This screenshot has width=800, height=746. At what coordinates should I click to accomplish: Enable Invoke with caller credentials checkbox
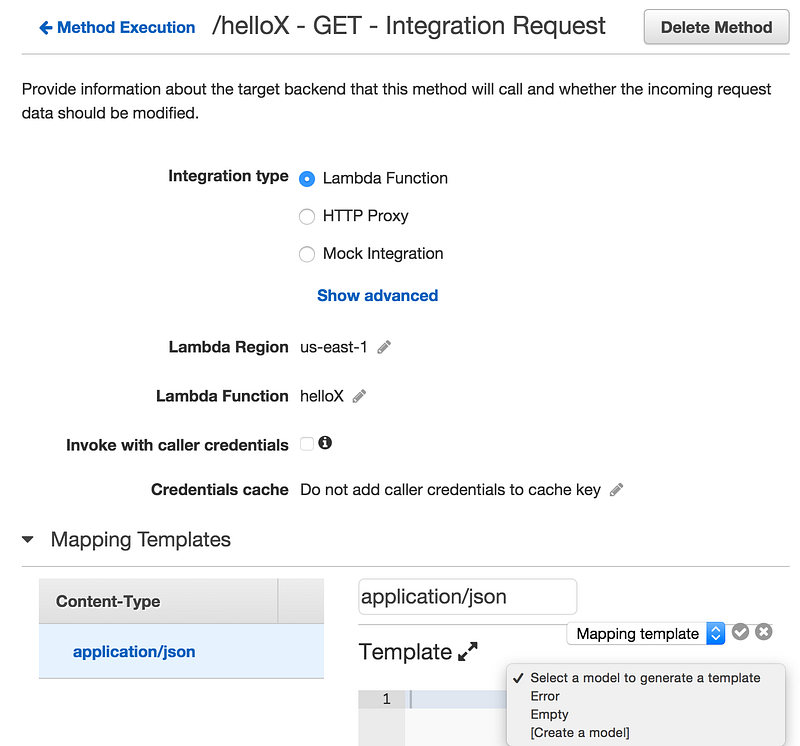(307, 444)
